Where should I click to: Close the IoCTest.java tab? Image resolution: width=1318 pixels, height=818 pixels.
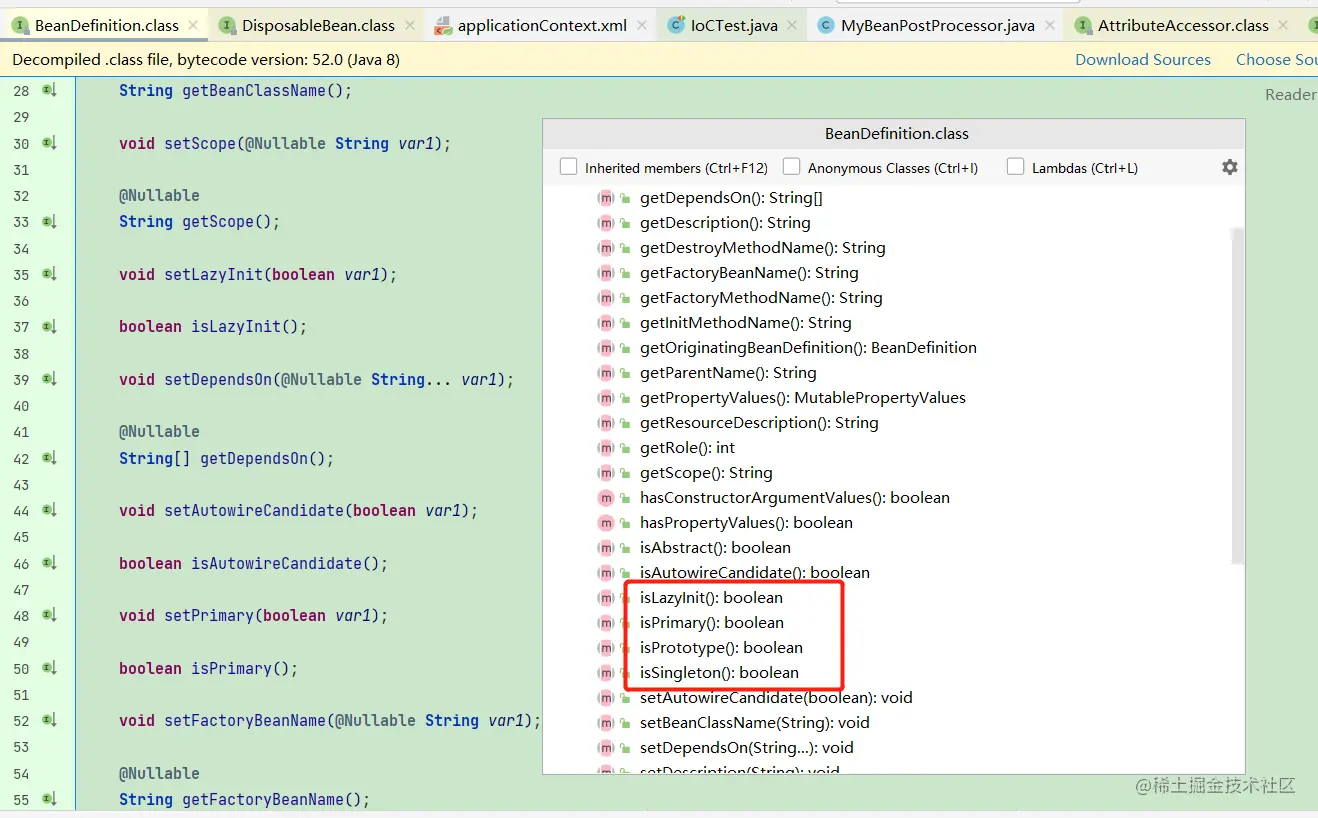[x=792, y=25]
